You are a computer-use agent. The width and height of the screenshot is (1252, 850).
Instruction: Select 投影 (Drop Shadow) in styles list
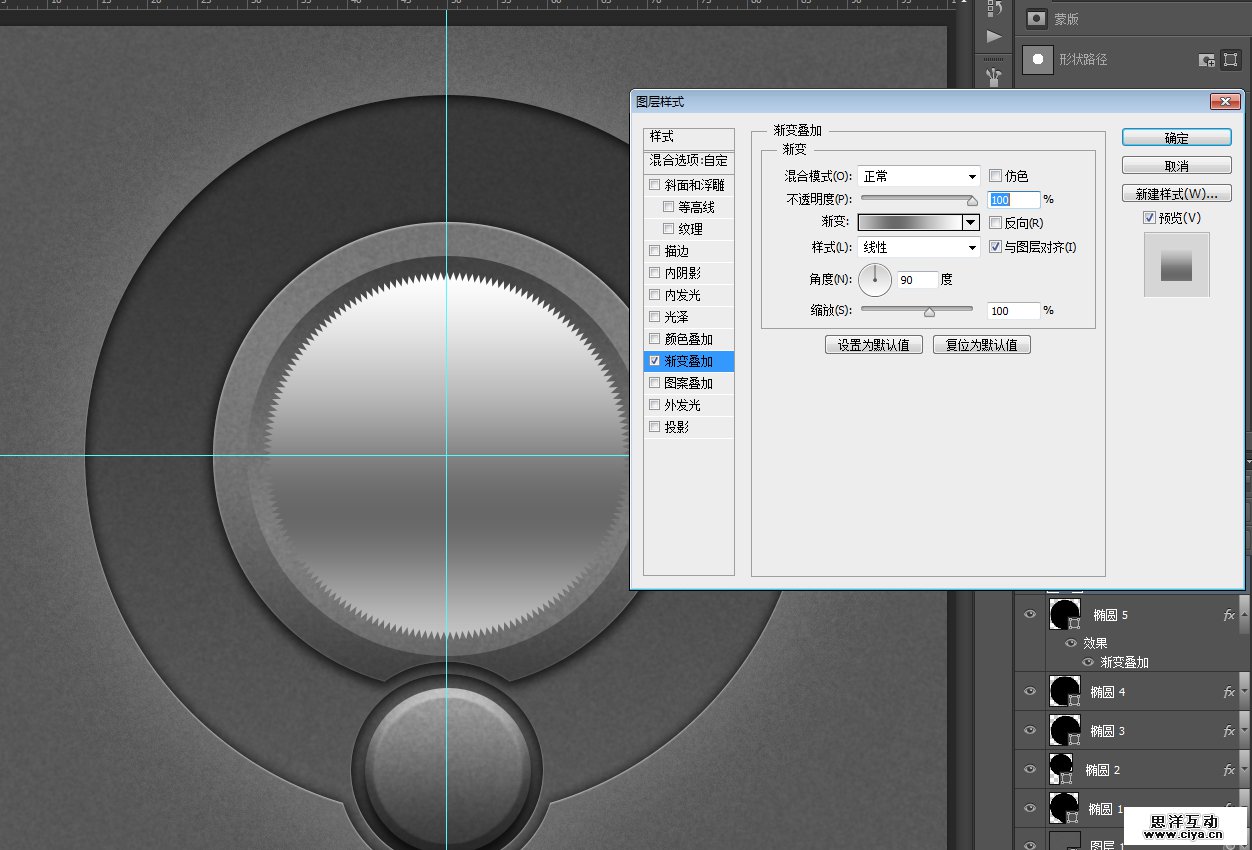pyautogui.click(x=677, y=427)
